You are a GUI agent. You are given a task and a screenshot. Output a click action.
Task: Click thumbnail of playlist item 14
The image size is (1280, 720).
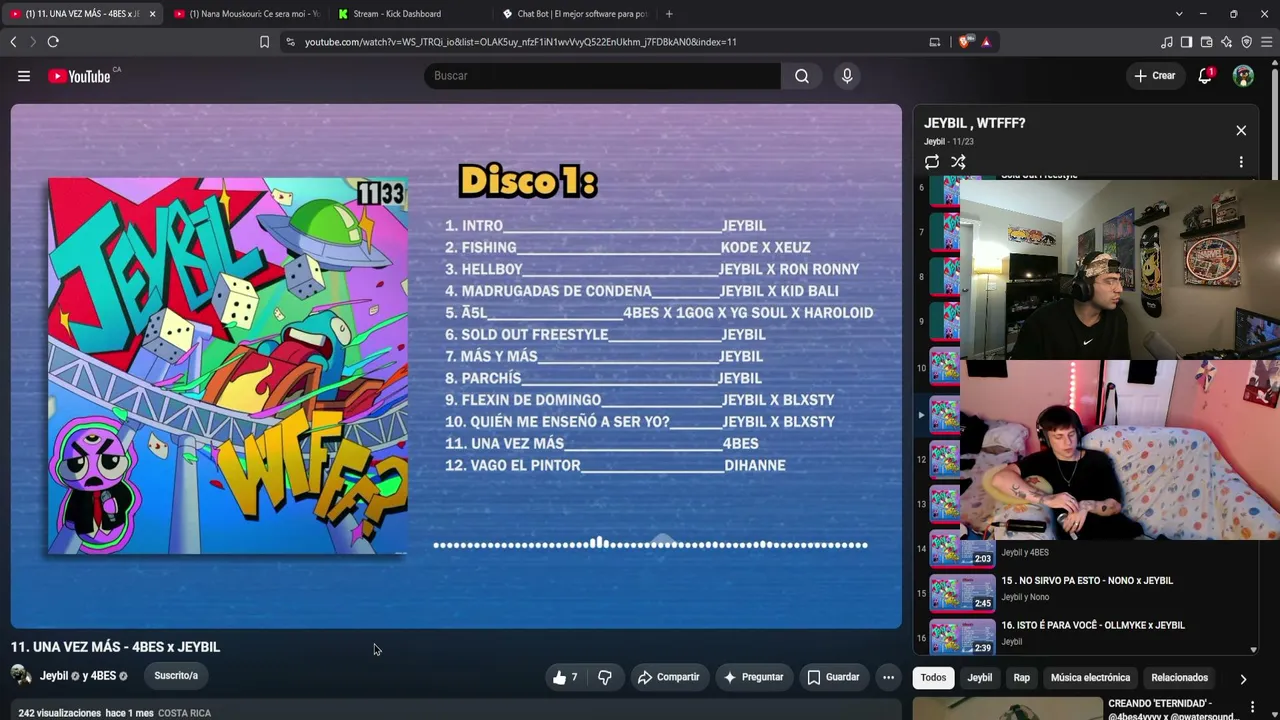coord(962,549)
